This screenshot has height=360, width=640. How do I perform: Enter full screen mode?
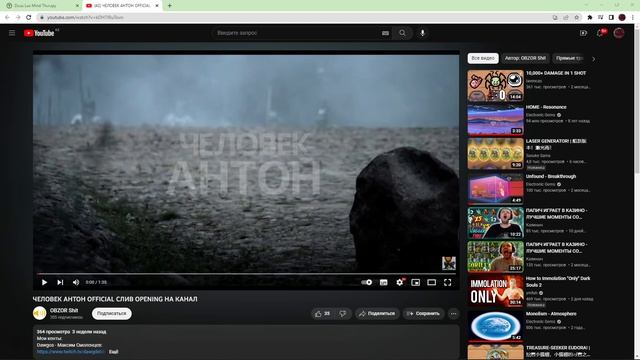coord(448,282)
